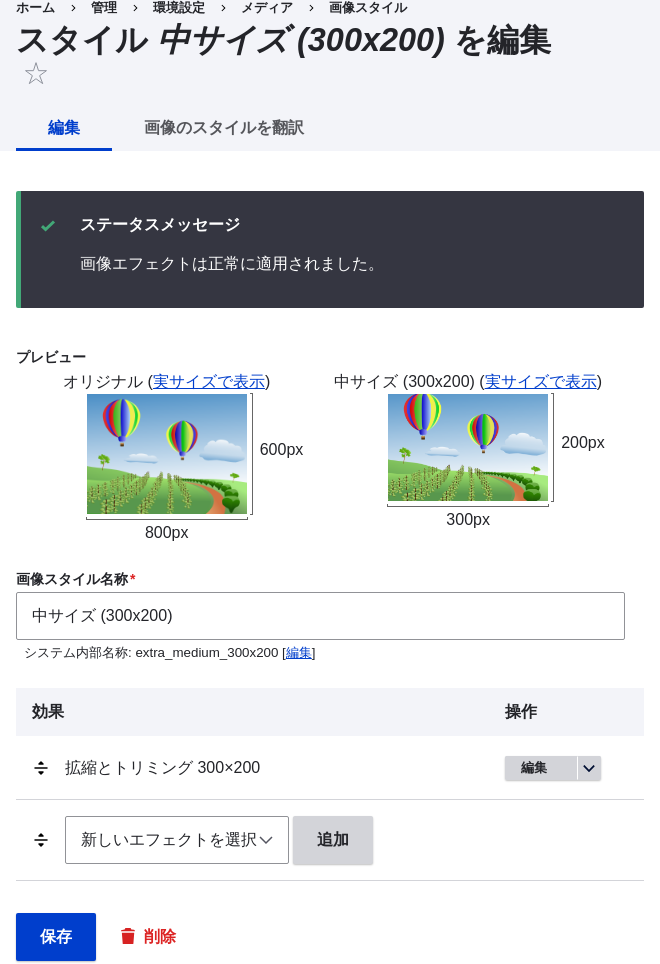Click the [編集] link next to extra_medium_300x200
660x964 pixels.
(297, 652)
